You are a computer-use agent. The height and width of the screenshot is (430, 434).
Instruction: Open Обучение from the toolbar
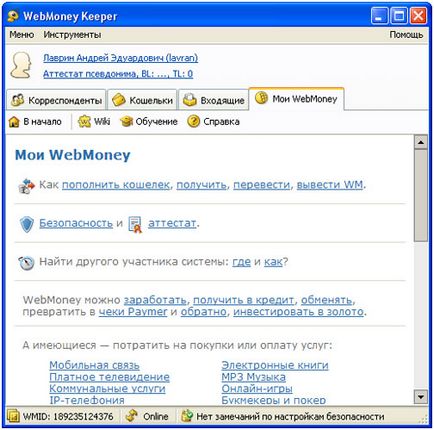coord(149,122)
